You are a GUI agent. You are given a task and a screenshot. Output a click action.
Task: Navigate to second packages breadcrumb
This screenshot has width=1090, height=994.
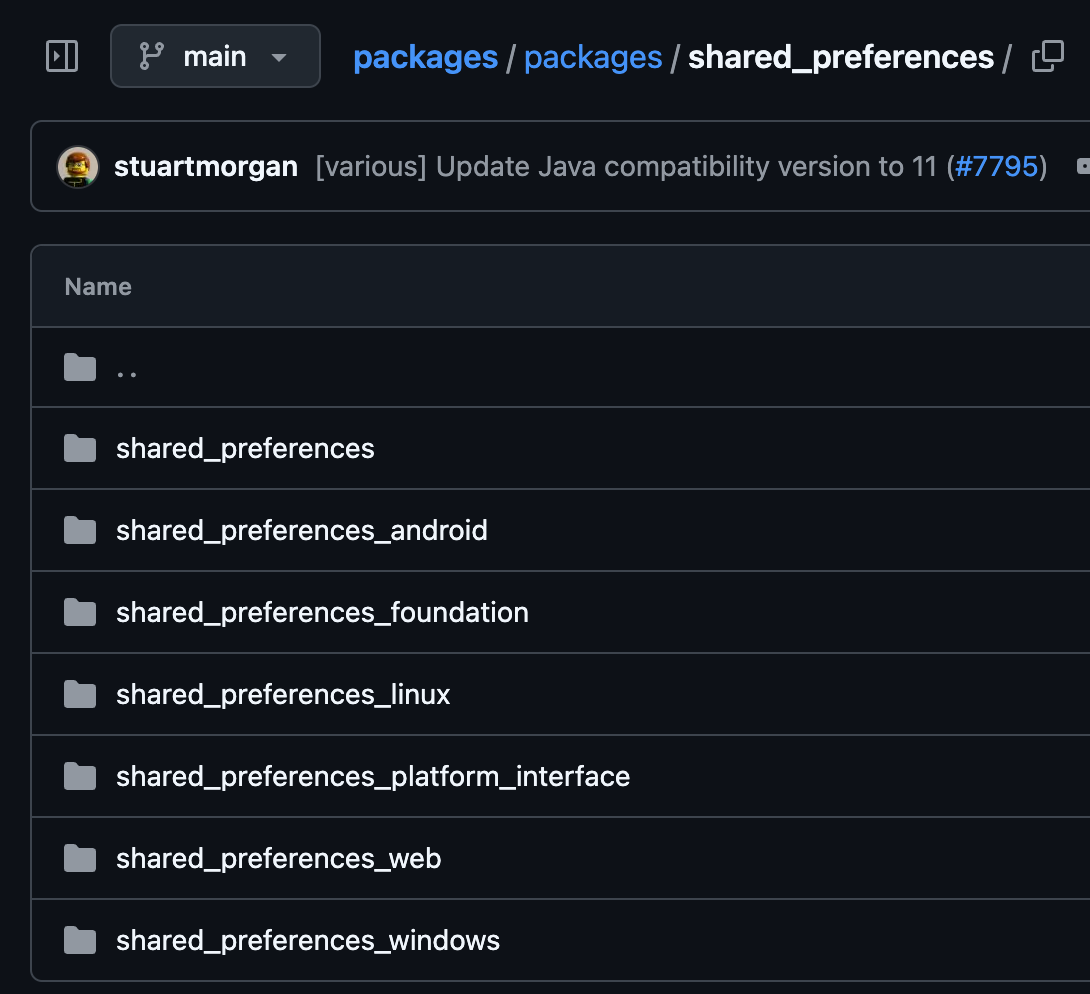[593, 58]
